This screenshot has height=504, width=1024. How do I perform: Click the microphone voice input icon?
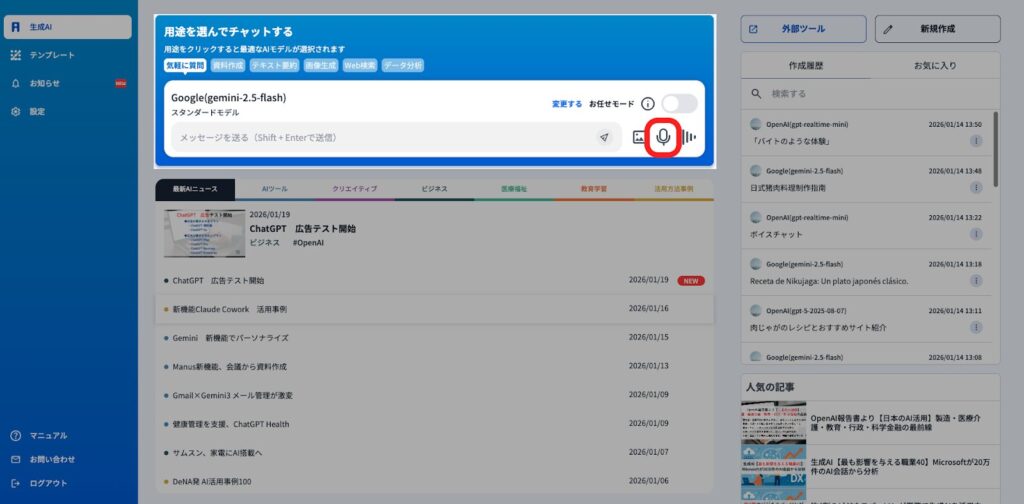pyautogui.click(x=663, y=137)
